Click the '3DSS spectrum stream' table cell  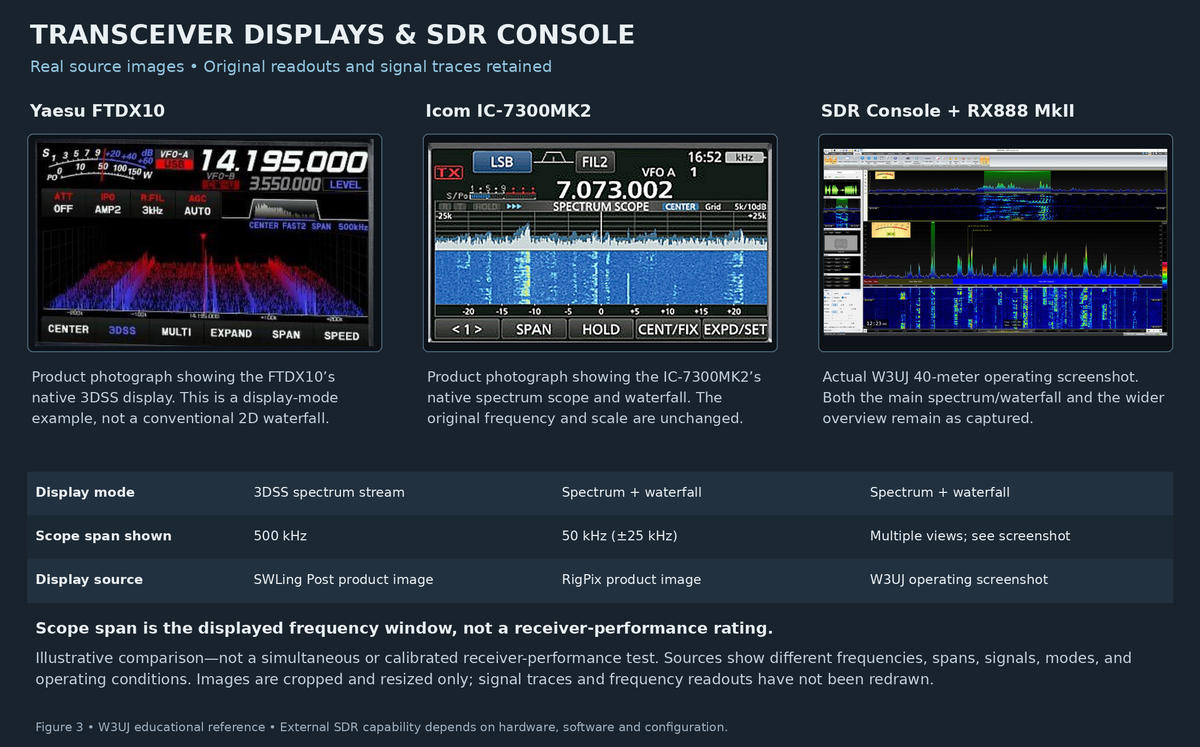pyautogui.click(x=329, y=492)
